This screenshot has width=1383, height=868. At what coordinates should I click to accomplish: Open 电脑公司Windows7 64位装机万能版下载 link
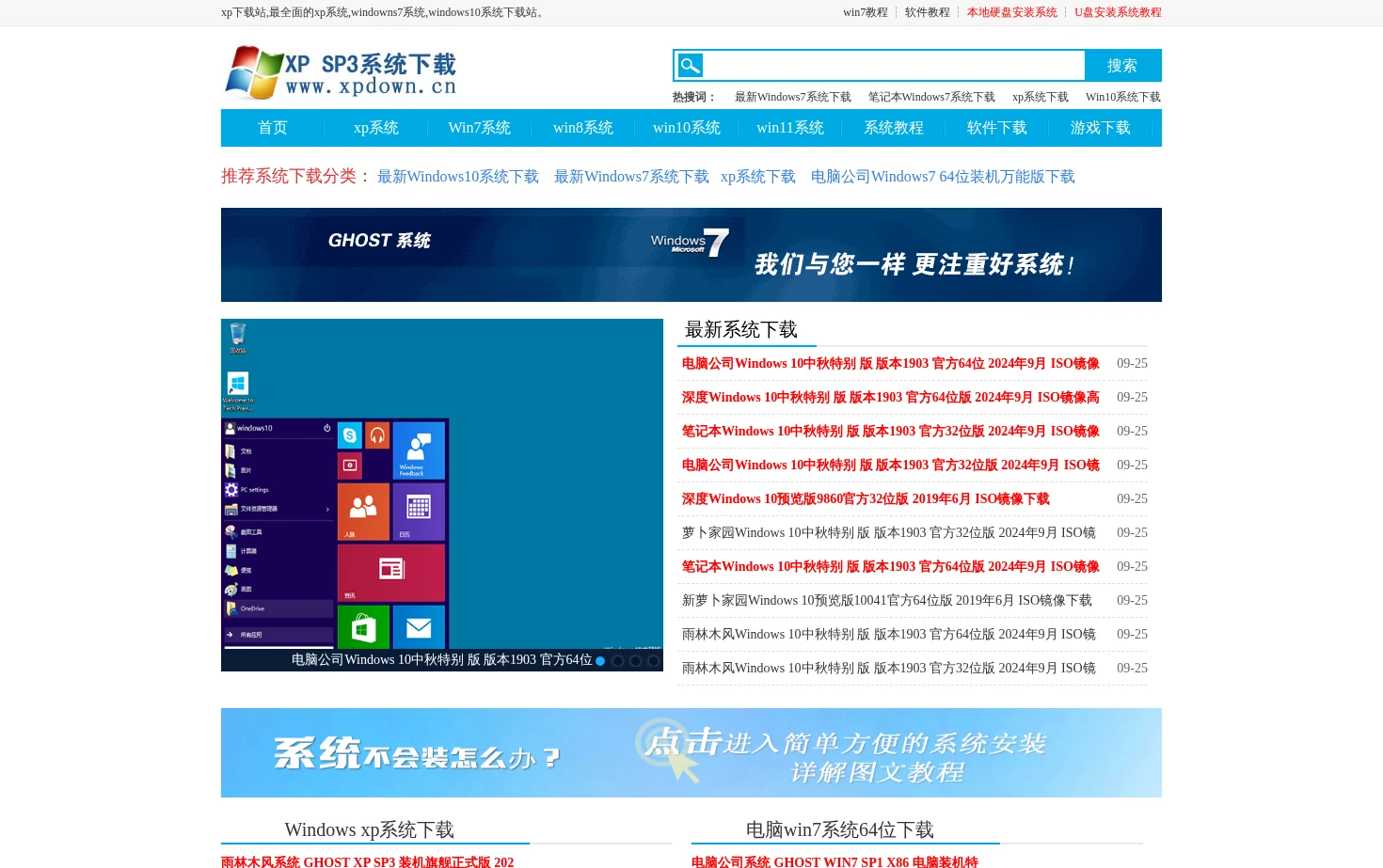coord(943,177)
